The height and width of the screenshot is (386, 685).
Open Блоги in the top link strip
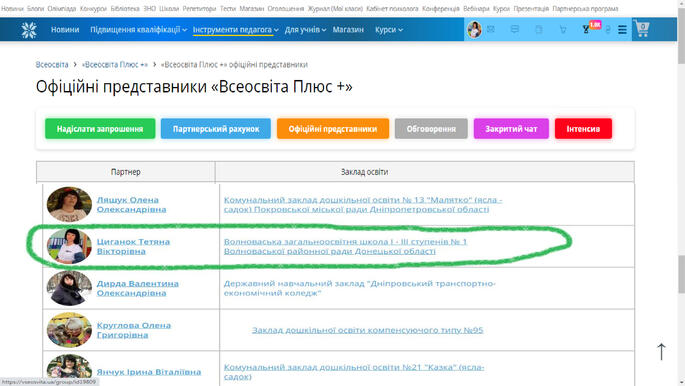(35, 8)
